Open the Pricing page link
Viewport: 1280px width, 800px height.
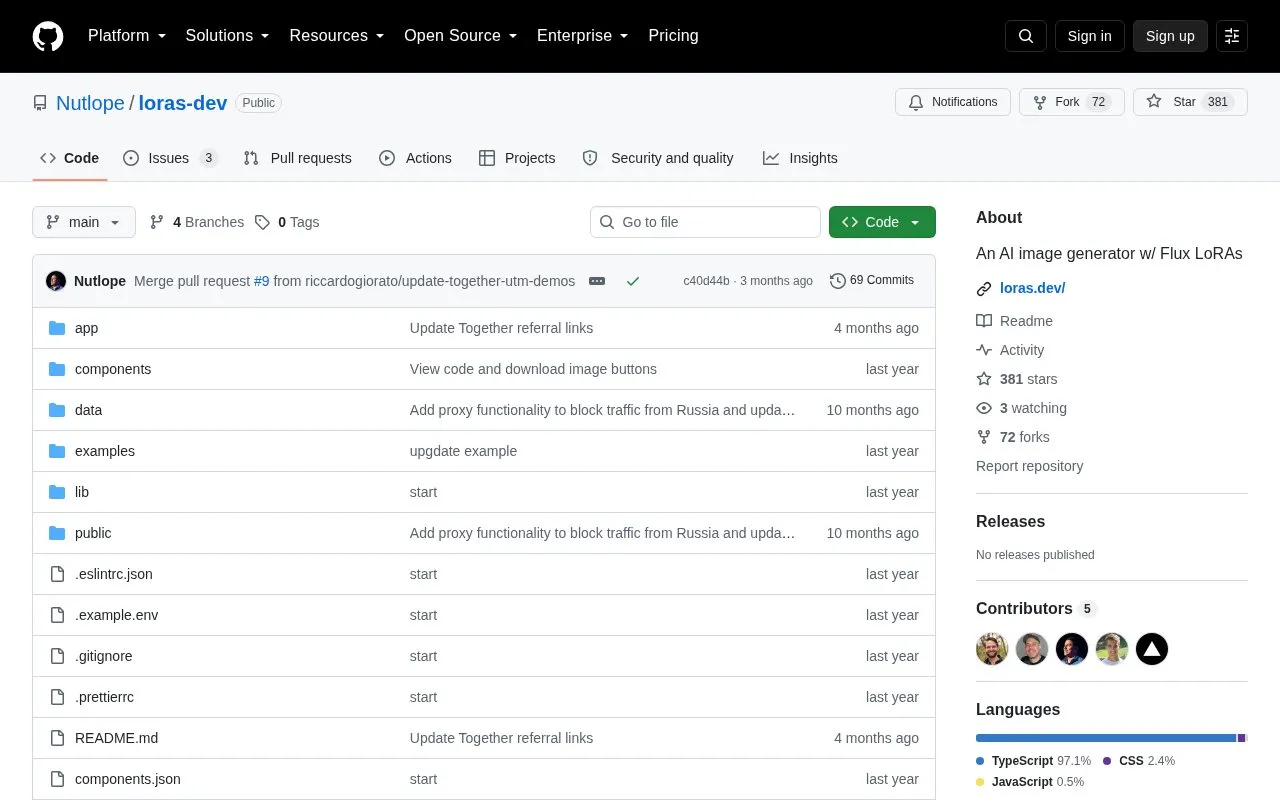(673, 36)
